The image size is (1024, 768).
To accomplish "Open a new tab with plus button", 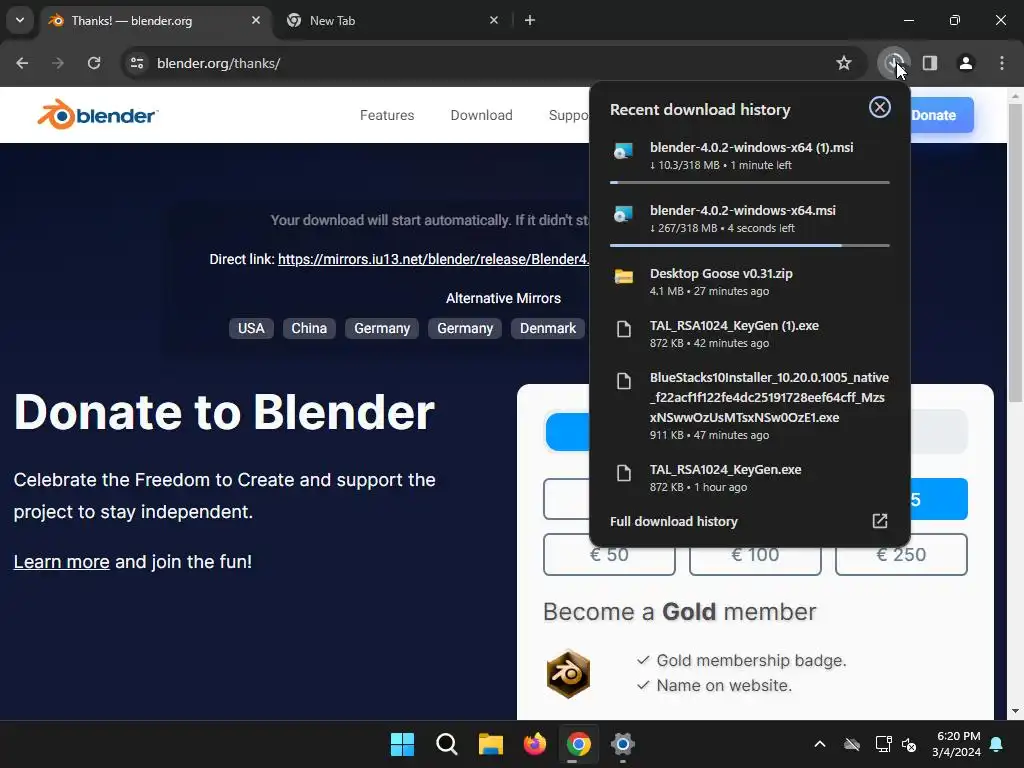I will pyautogui.click(x=530, y=20).
